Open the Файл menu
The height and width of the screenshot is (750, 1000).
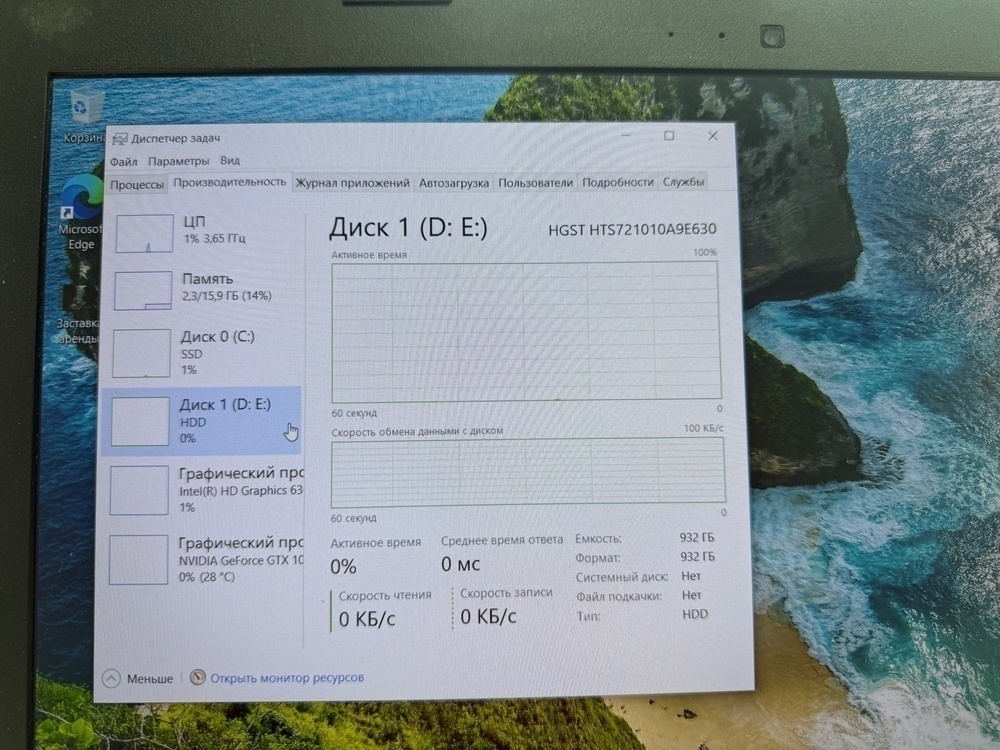pos(124,161)
